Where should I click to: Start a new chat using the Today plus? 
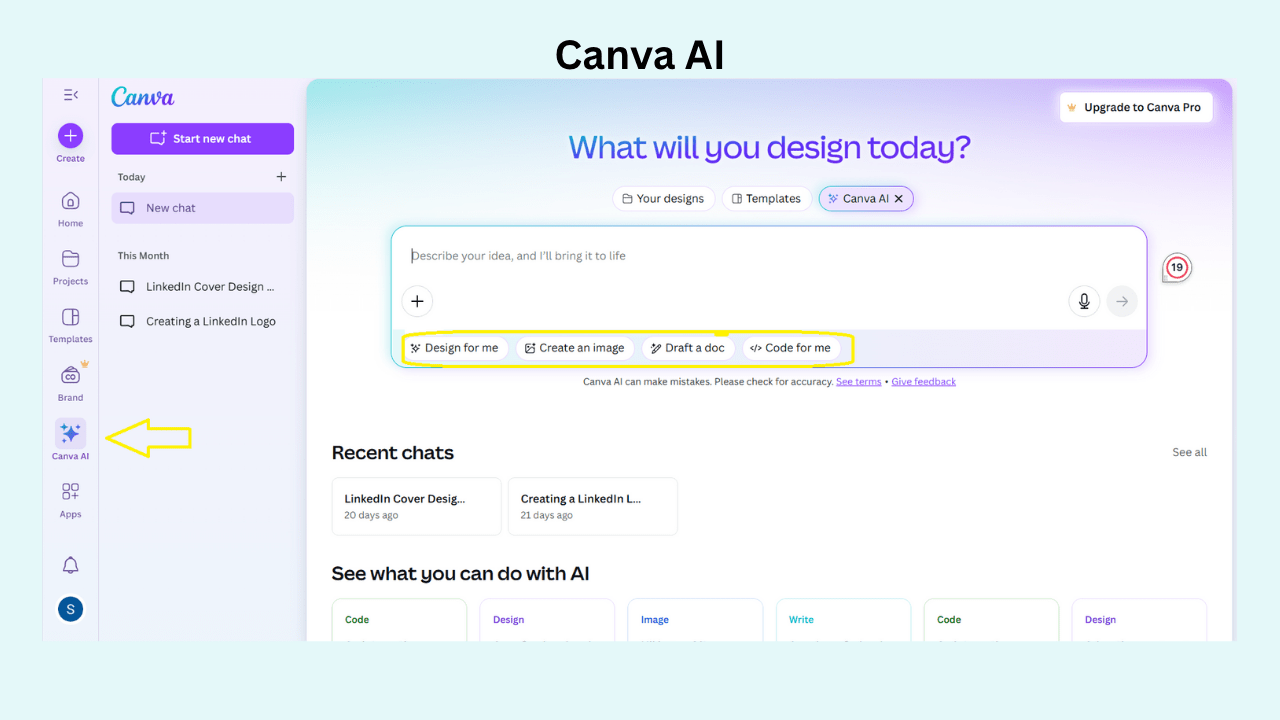pyautogui.click(x=281, y=176)
